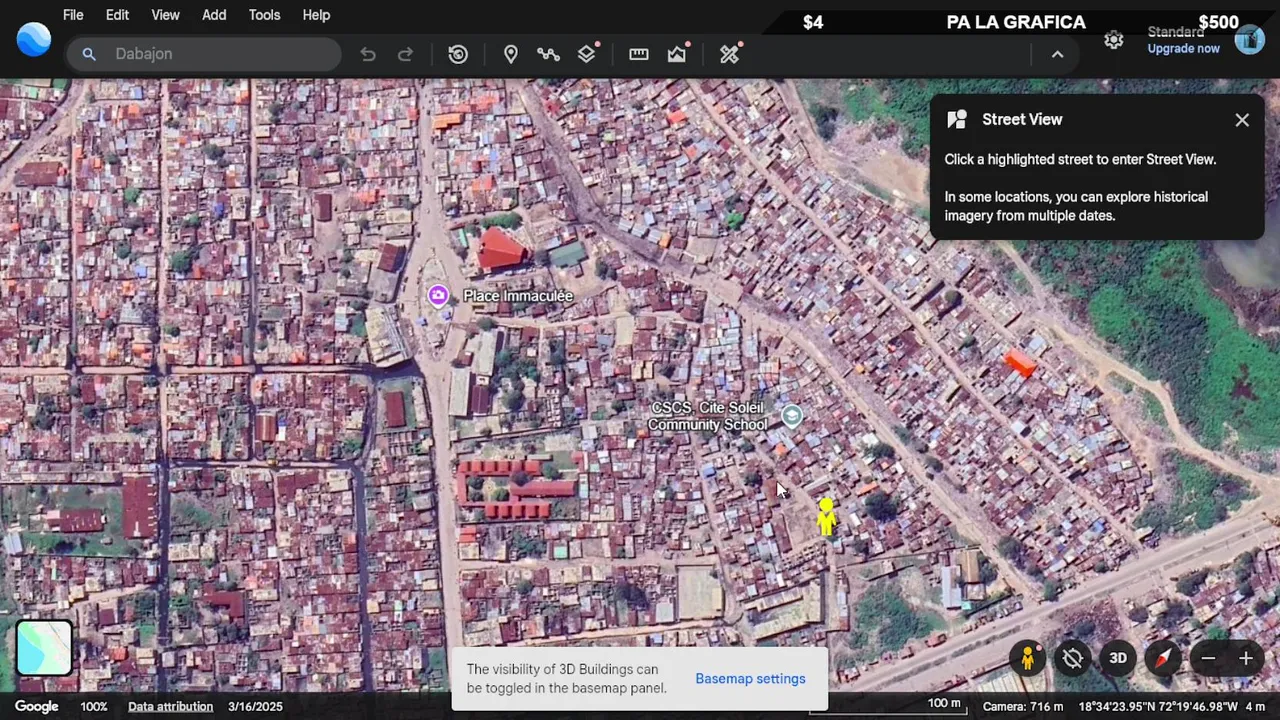The height and width of the screenshot is (720, 1280).
Task: Select the draw path or polygon tool
Action: [548, 54]
